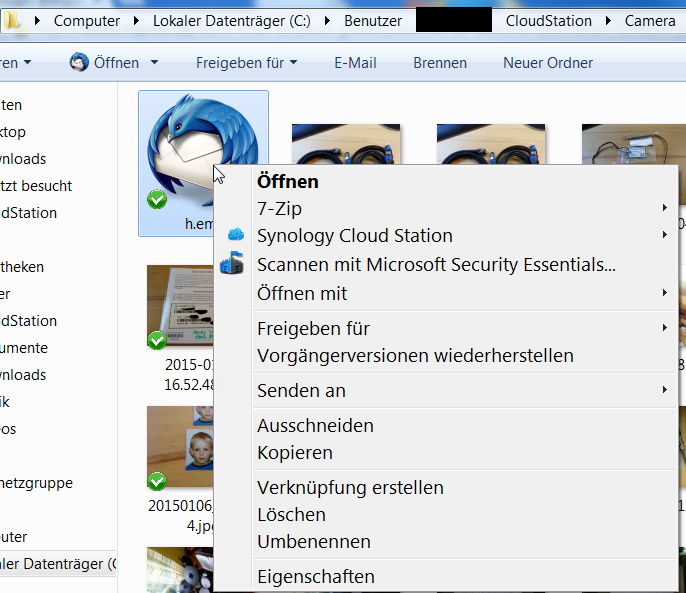Select 'ktop' in the sidebar favorites
This screenshot has width=686, height=593.
[13, 132]
